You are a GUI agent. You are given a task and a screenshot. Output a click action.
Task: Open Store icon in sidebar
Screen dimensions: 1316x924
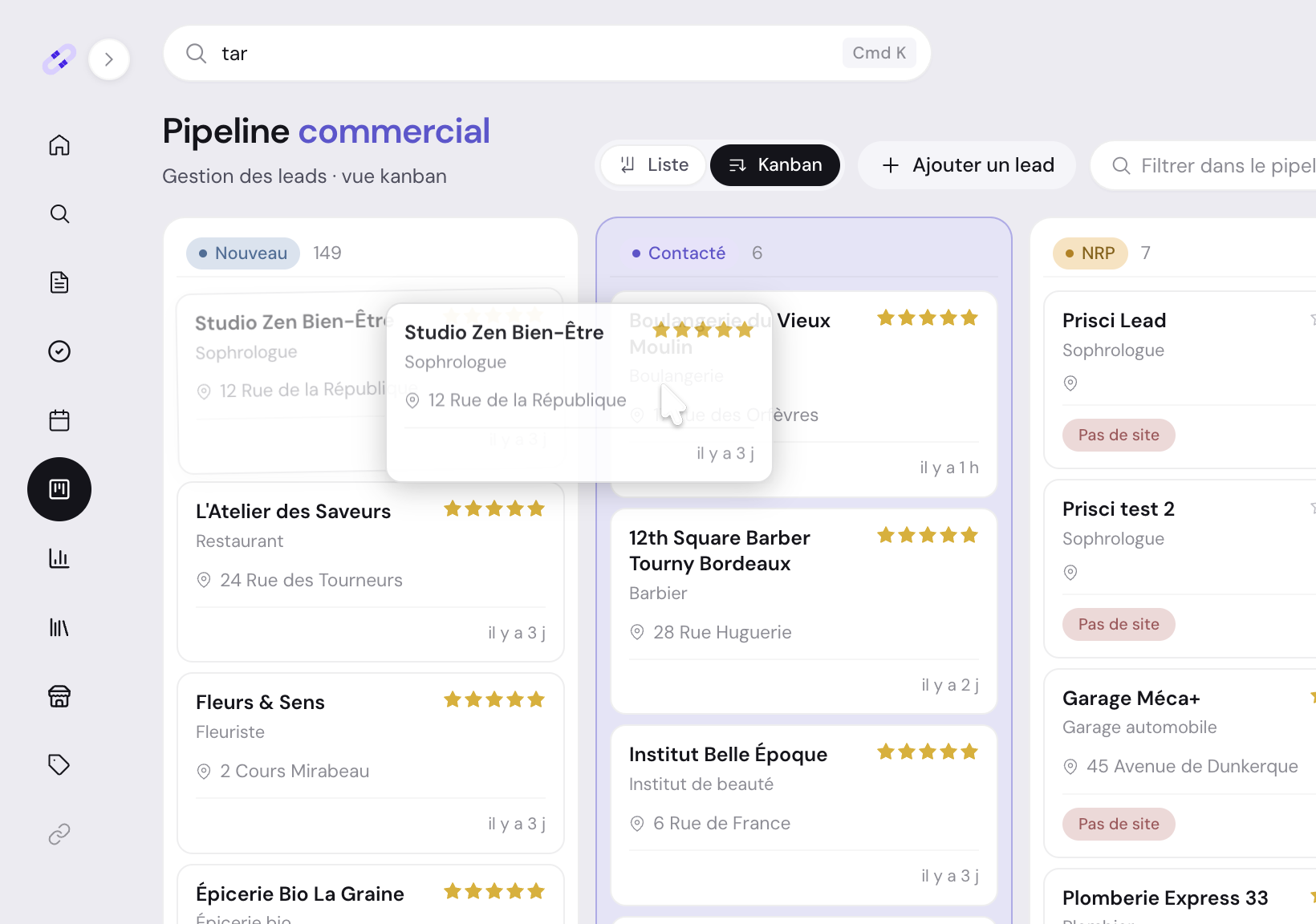coord(59,696)
